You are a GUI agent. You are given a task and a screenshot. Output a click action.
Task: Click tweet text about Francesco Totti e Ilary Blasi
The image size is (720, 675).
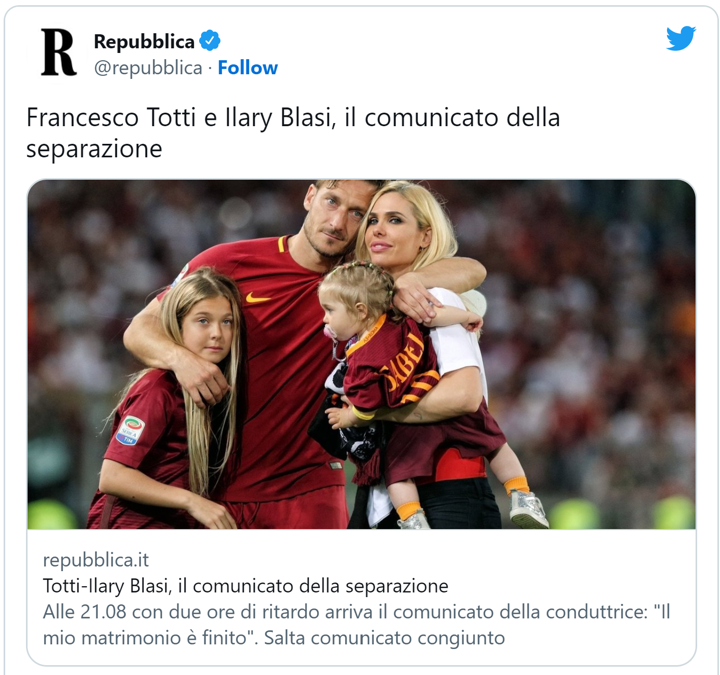pos(293,132)
